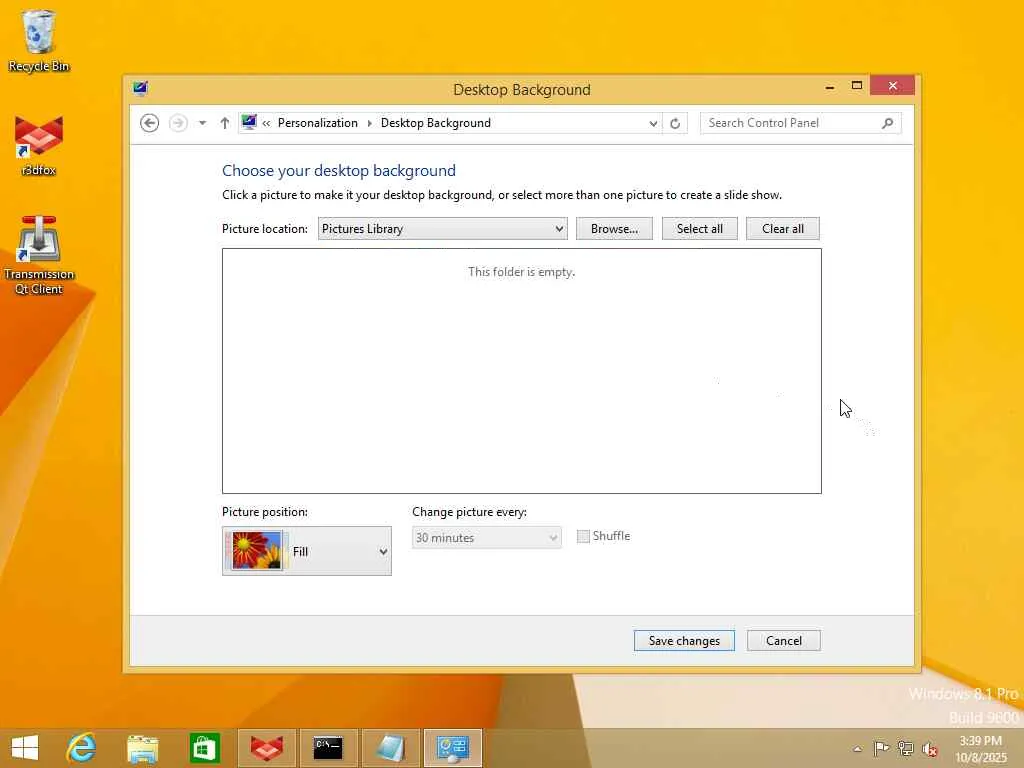Click the Fill preview thumbnail image
Screen dimensions: 1024x768
tap(256, 551)
